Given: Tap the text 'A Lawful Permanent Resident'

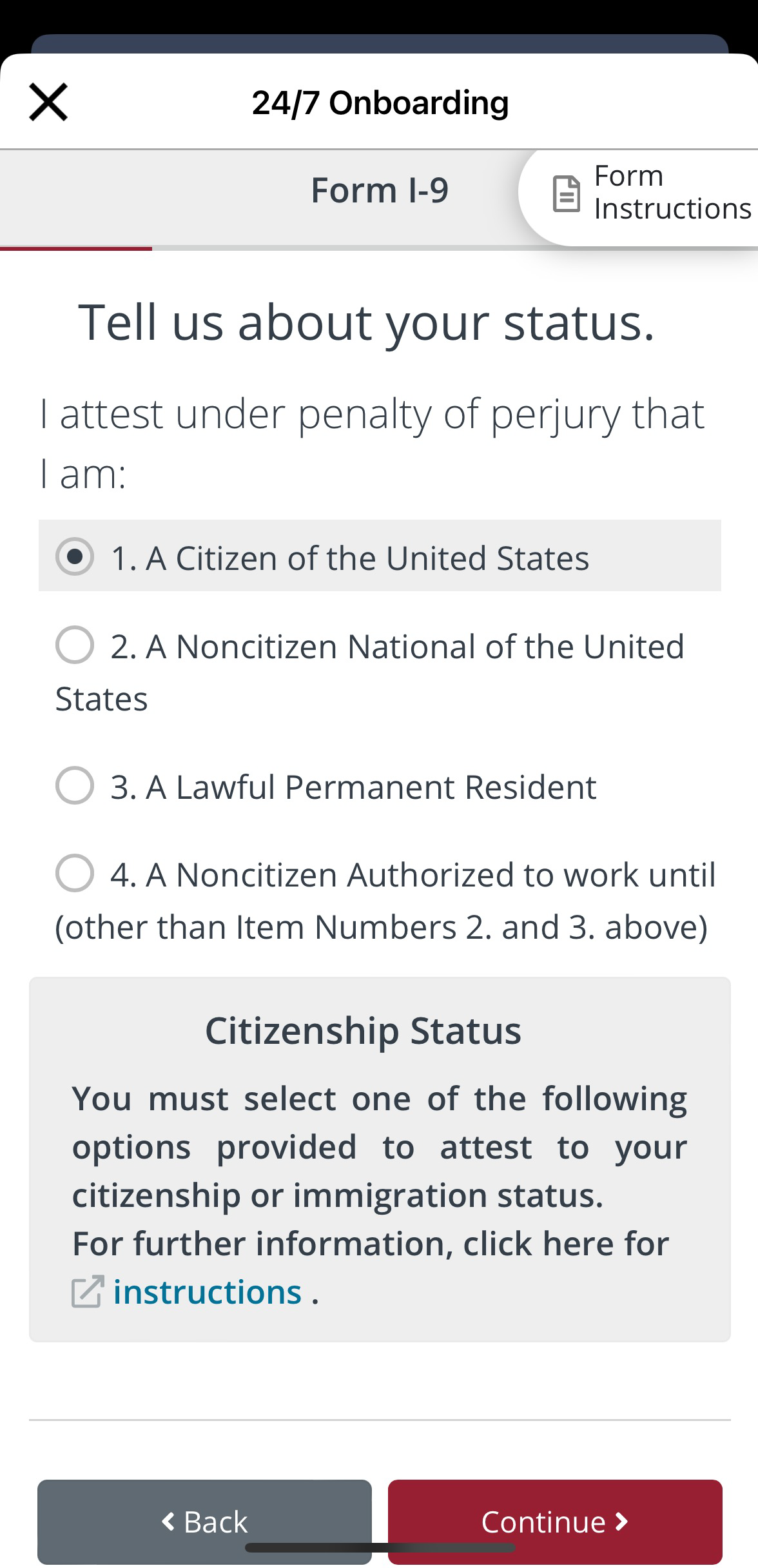Looking at the screenshot, I should coord(371,787).
